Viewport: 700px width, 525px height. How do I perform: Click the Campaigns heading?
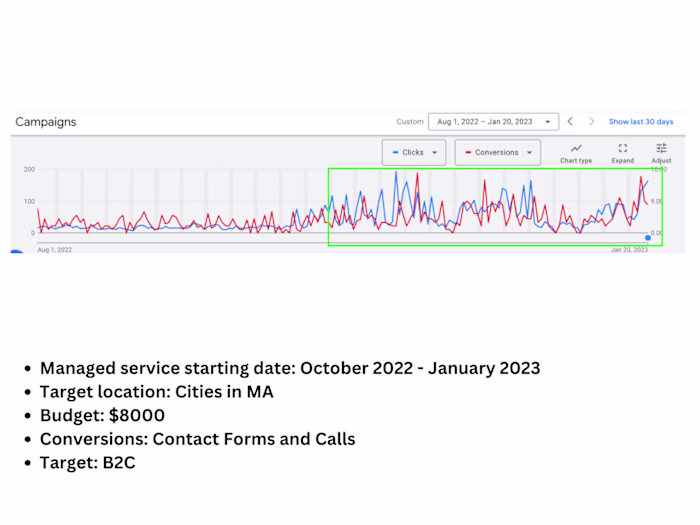[x=46, y=122]
